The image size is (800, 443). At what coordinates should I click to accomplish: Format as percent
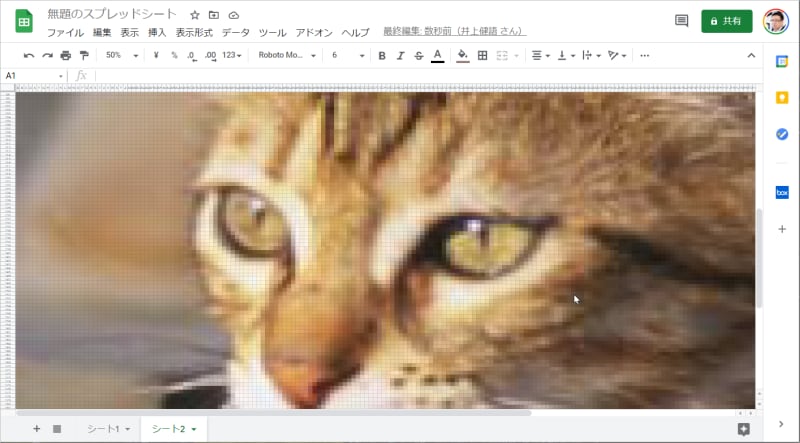tap(174, 55)
